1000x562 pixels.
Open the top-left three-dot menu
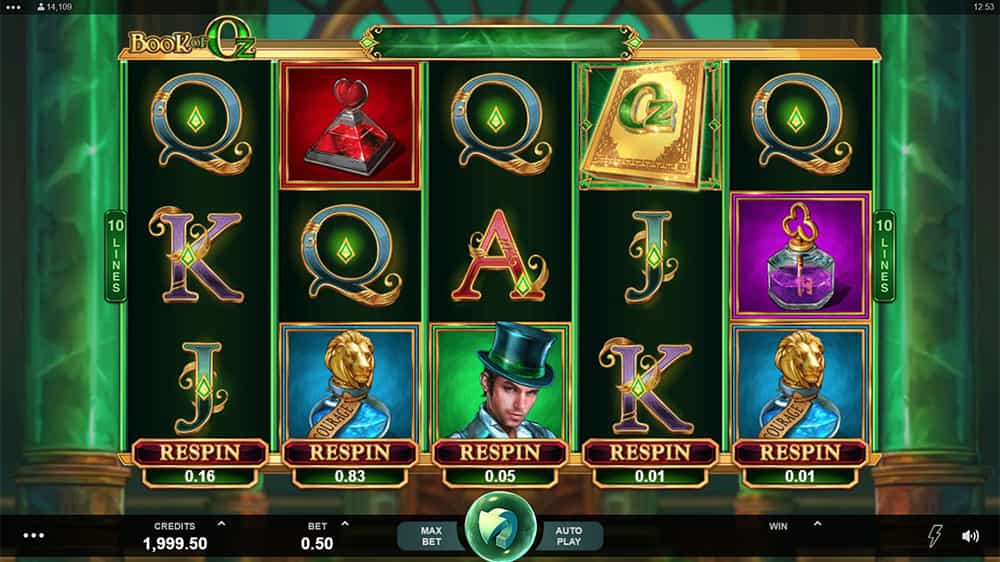click(13, 7)
